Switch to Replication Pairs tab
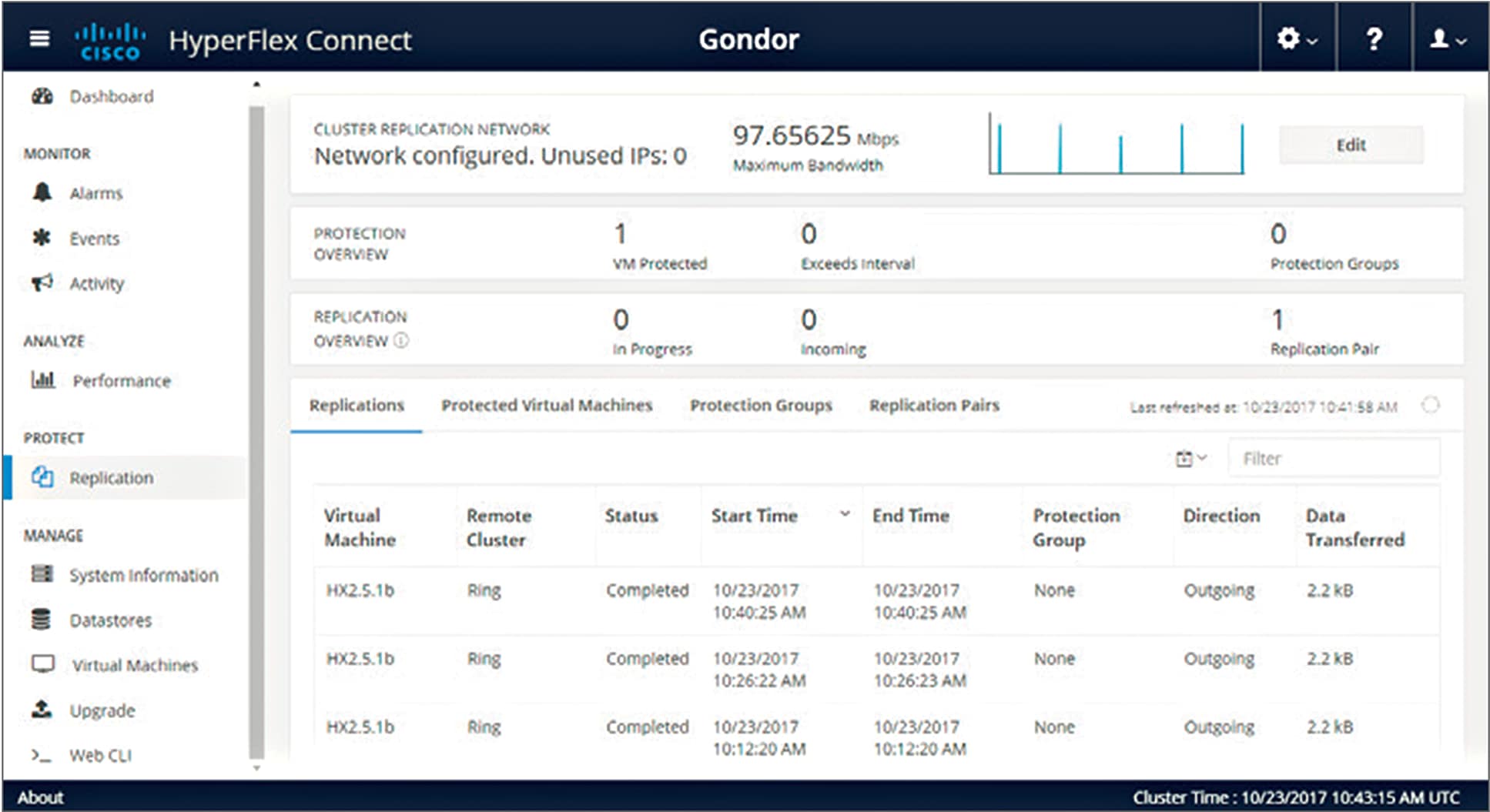The height and width of the screenshot is (812, 1490). [934, 406]
